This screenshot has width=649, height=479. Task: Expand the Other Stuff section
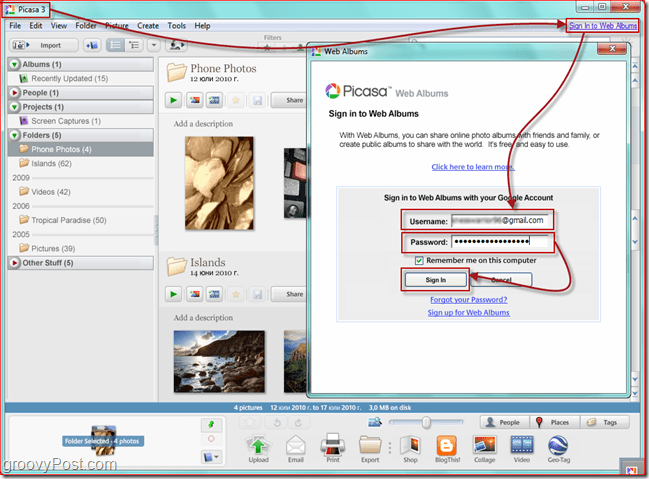(x=14, y=263)
